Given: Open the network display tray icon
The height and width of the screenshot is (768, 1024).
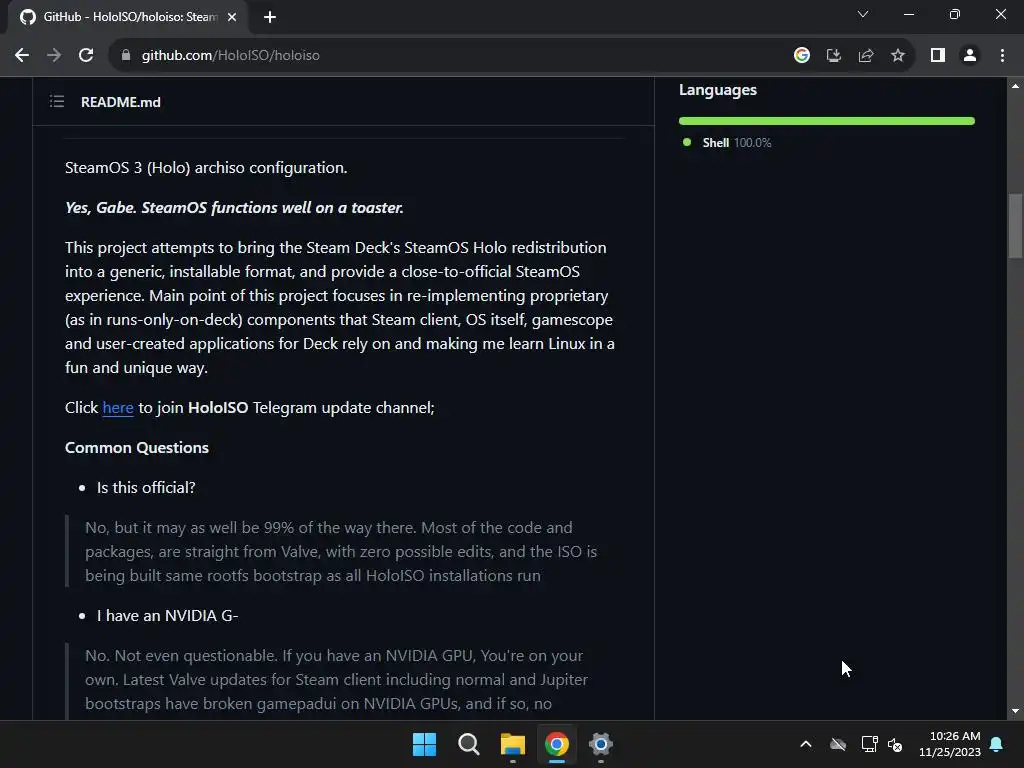Looking at the screenshot, I should [869, 744].
